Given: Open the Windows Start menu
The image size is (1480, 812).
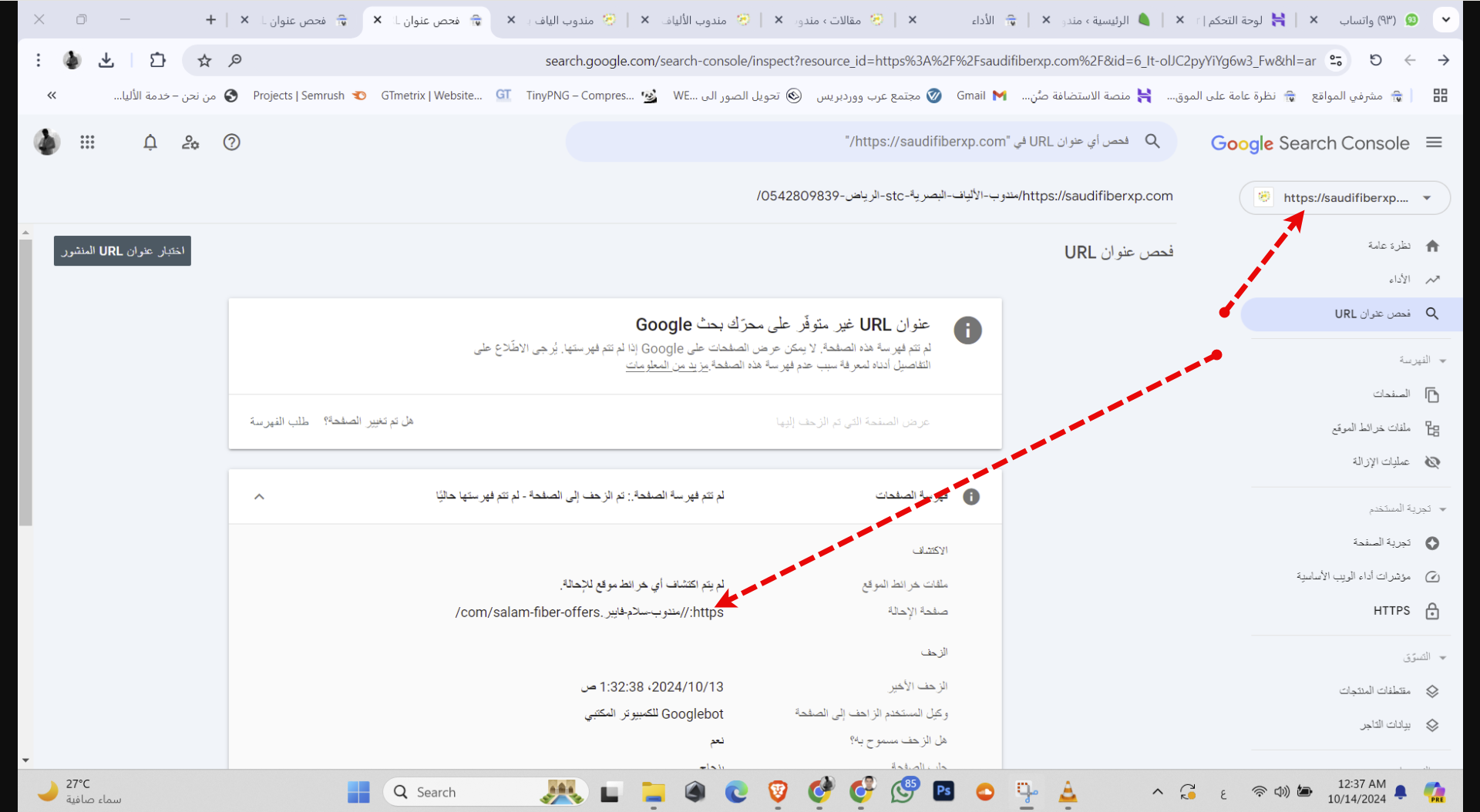Looking at the screenshot, I should click(358, 792).
